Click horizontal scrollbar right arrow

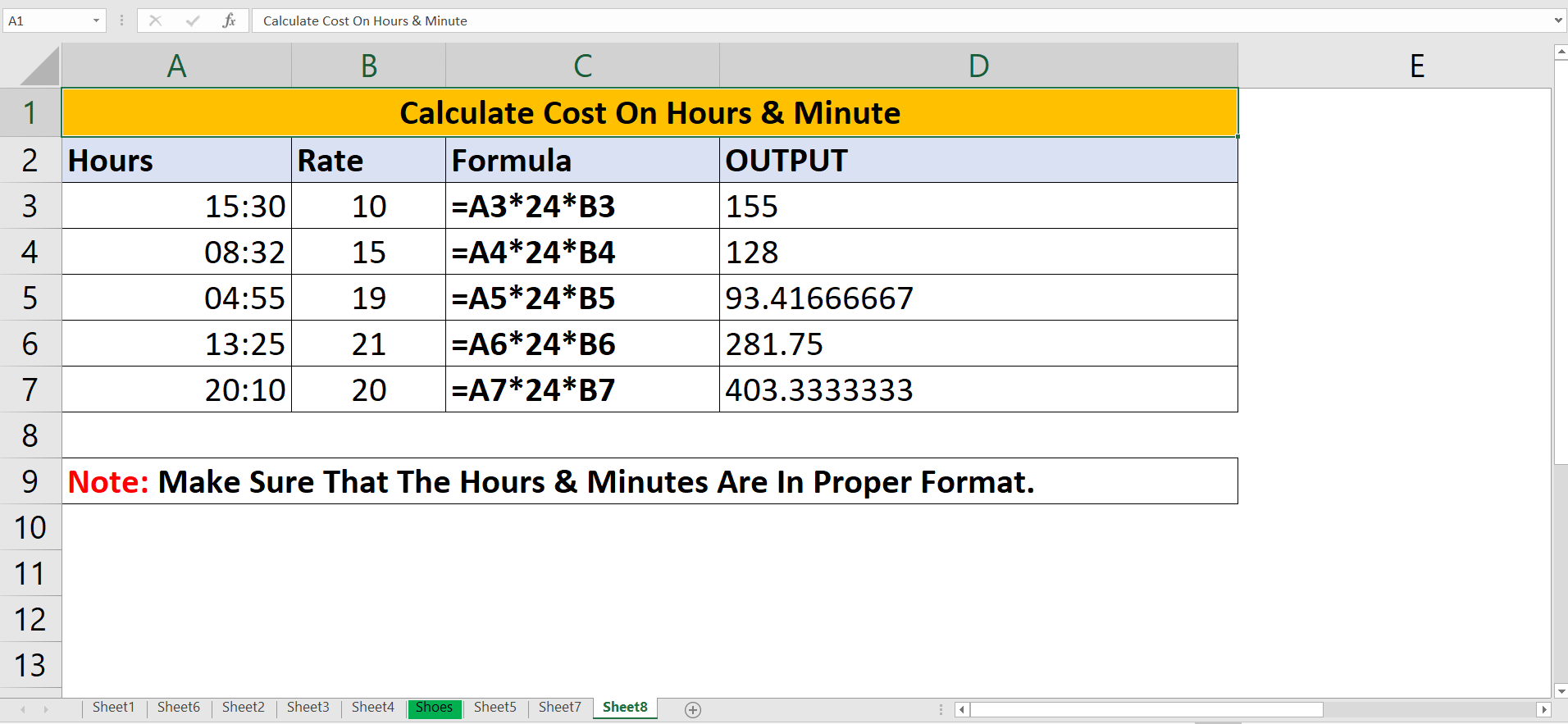1544,709
